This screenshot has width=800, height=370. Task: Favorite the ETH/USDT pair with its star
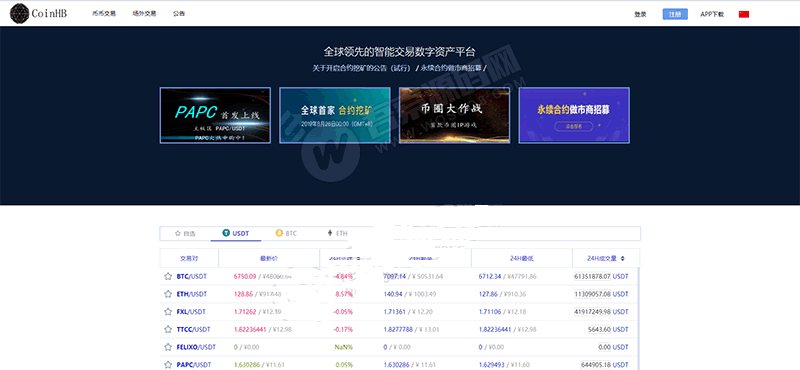point(168,294)
